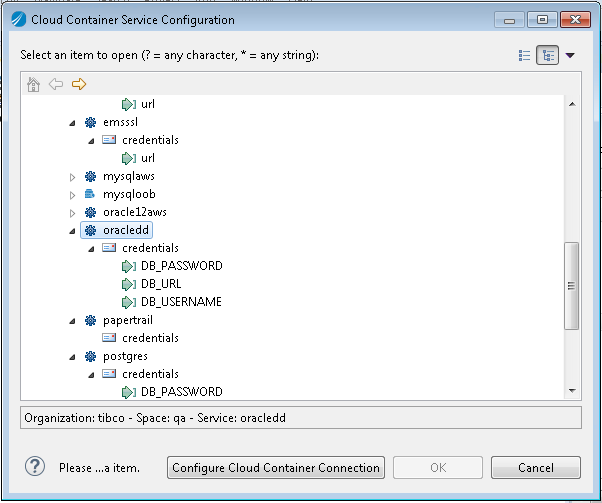This screenshot has height=503, width=602.
Task: Click the Home navigation icon
Action: click(x=33, y=84)
